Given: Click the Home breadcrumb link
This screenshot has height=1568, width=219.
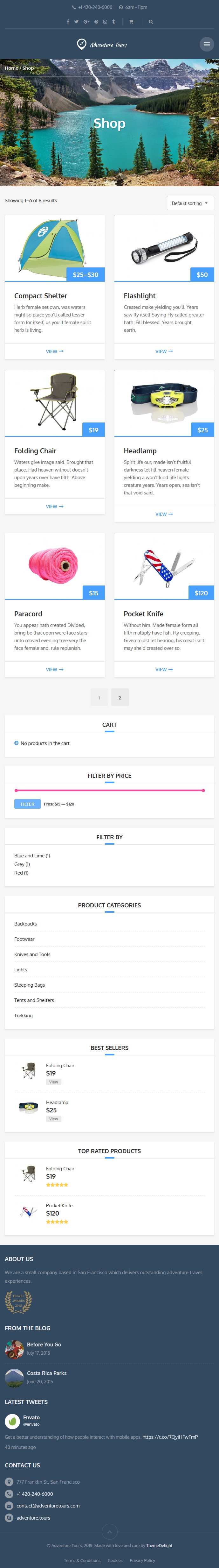Looking at the screenshot, I should 11,68.
